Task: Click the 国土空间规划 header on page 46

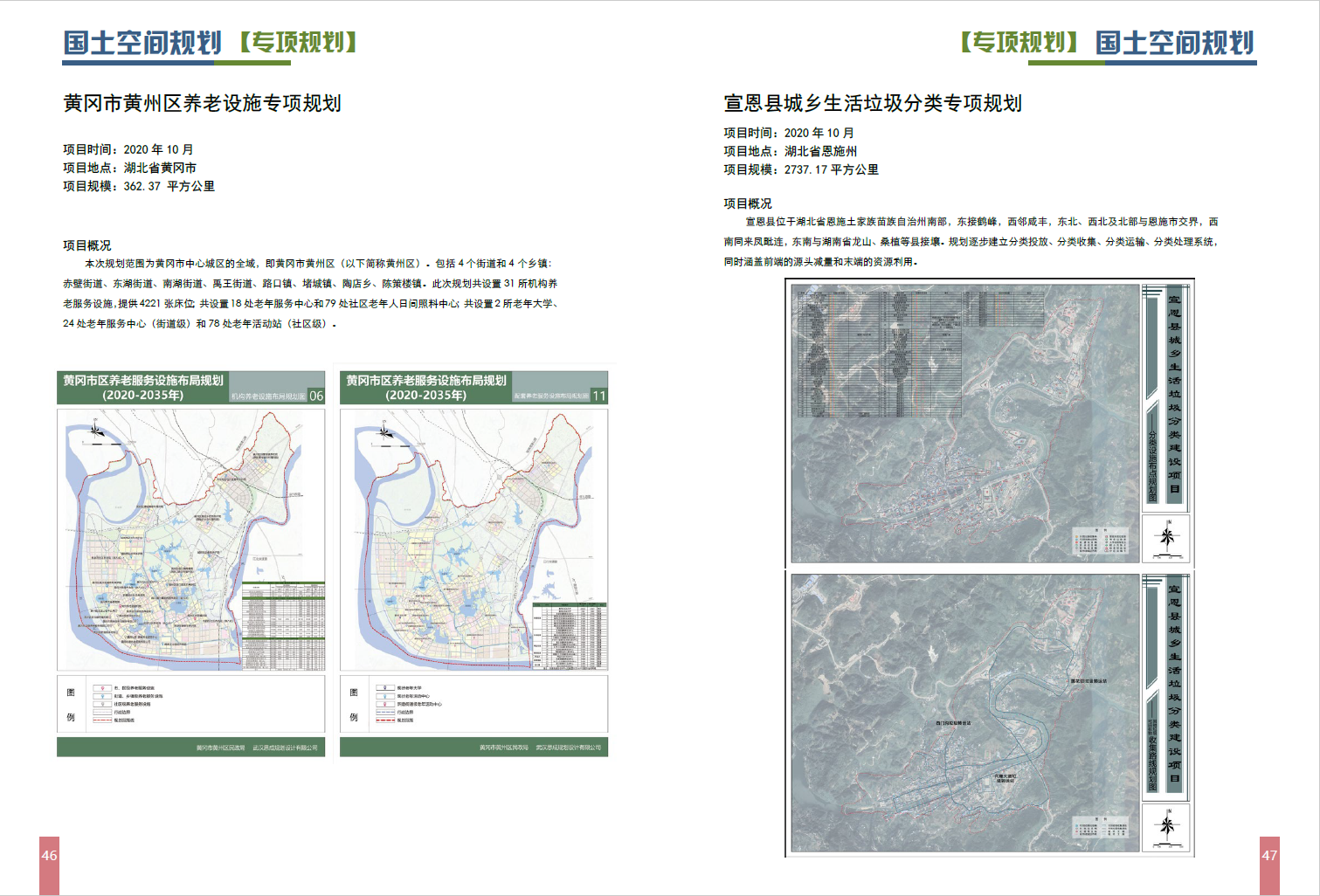Action: pos(142,43)
